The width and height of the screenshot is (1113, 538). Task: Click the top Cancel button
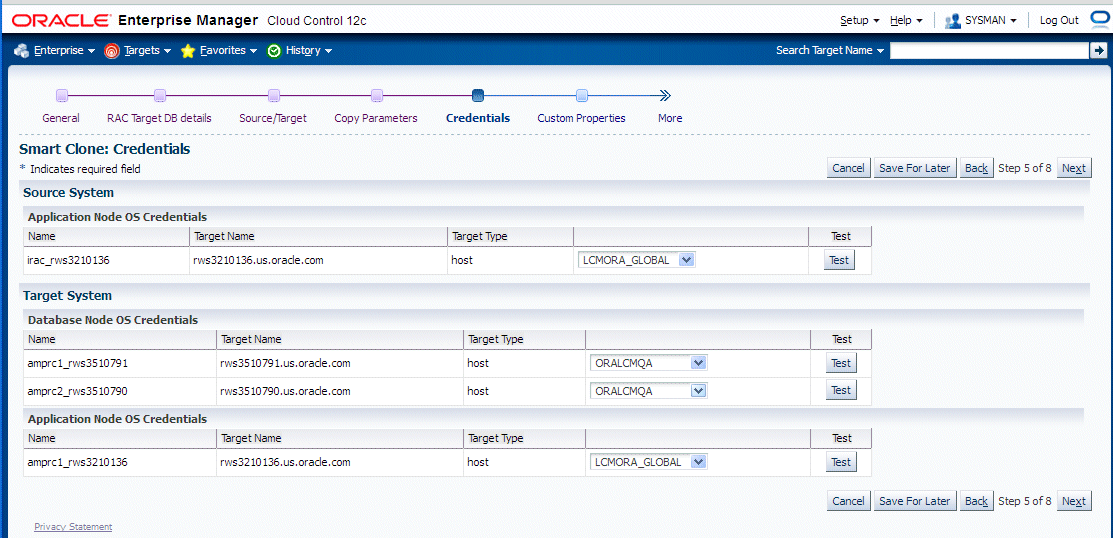pos(848,168)
